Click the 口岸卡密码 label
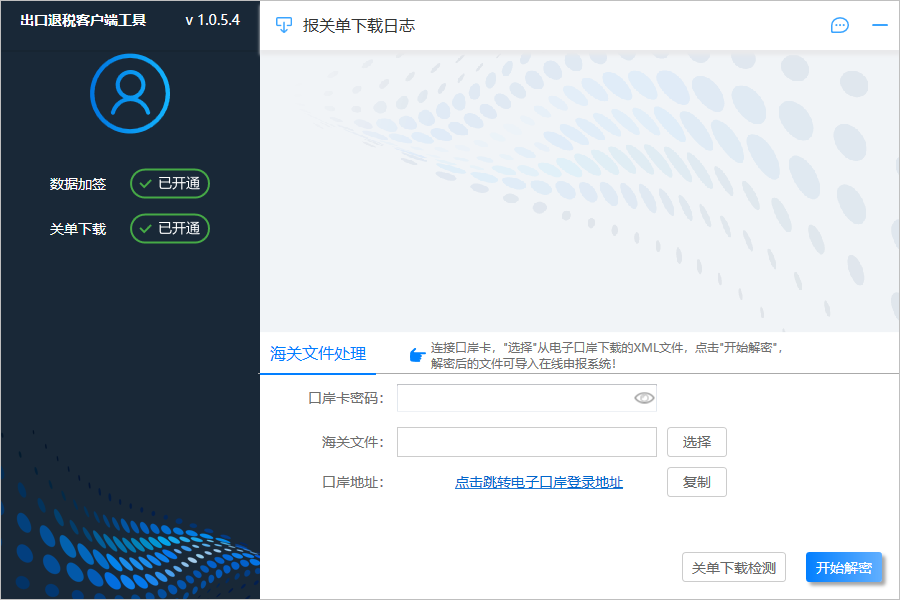This screenshot has width=900, height=600. click(346, 398)
